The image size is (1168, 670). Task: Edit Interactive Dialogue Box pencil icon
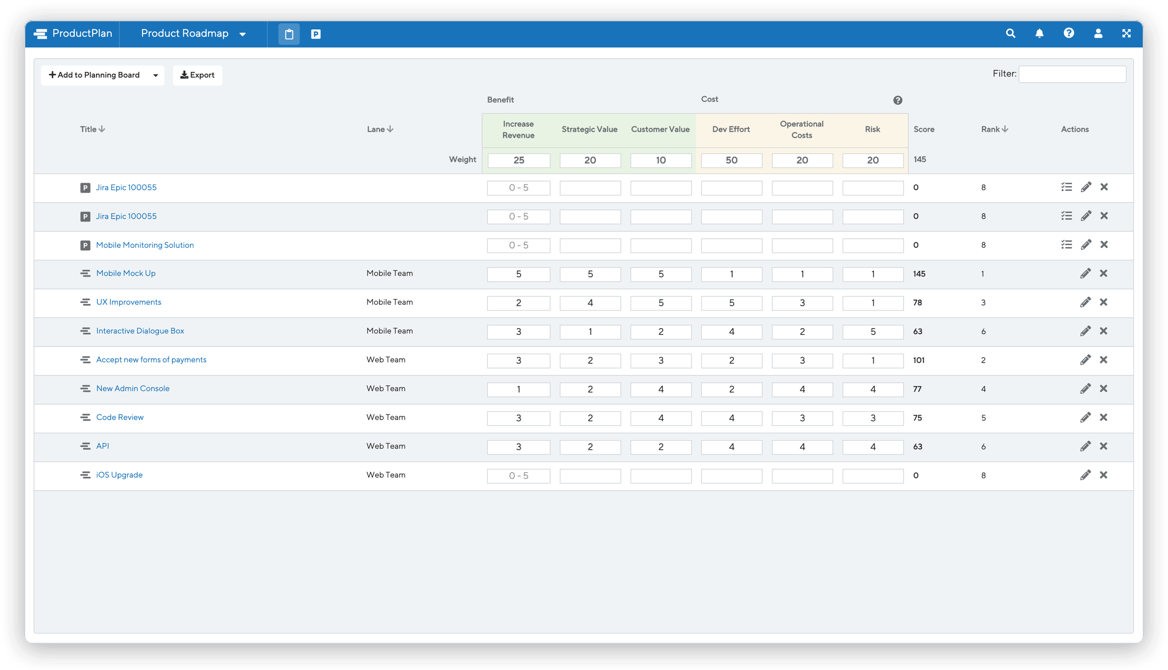coord(1085,331)
